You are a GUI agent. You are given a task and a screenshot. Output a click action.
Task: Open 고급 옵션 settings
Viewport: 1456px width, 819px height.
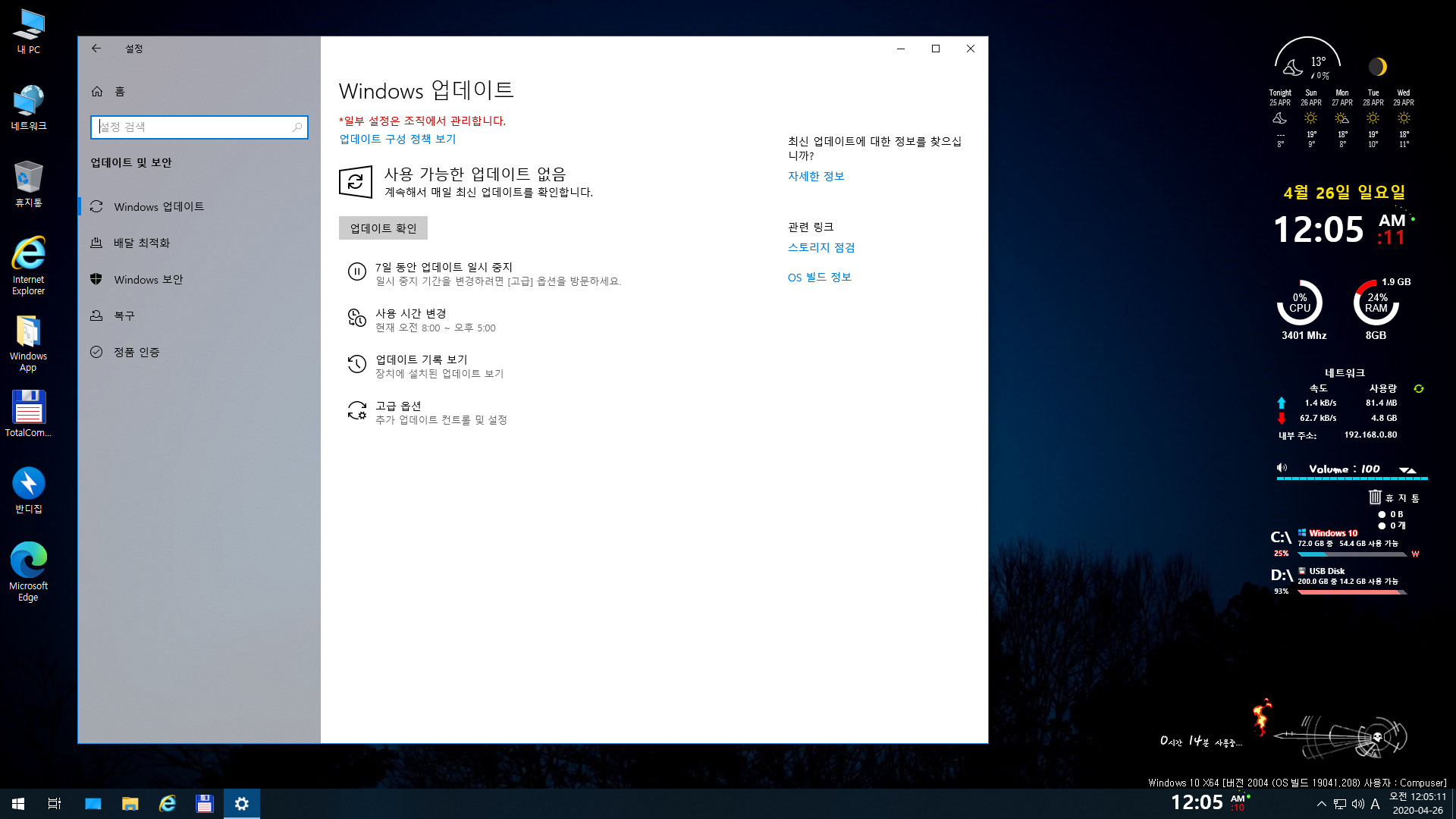pos(427,413)
